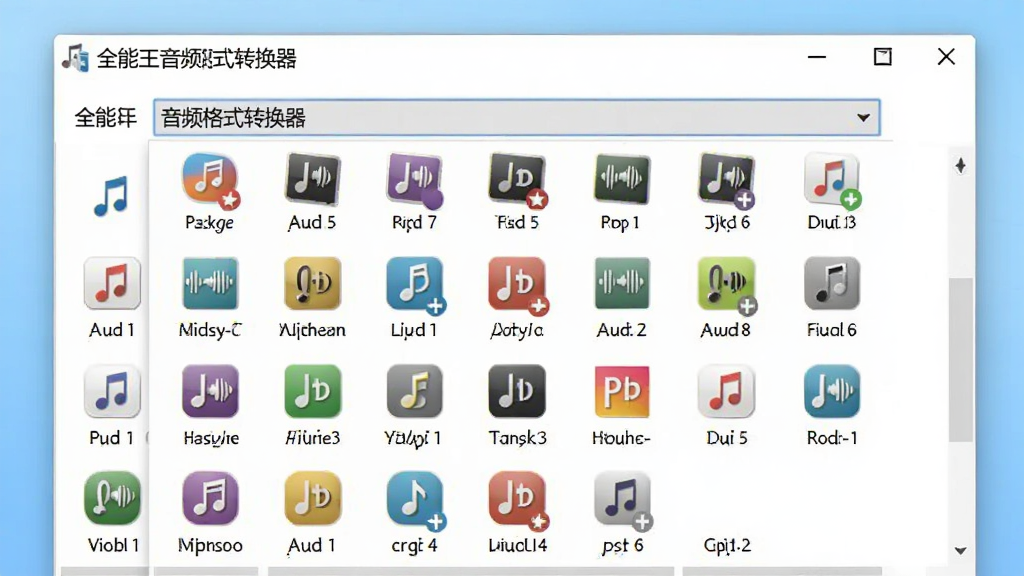The width and height of the screenshot is (1024, 576).
Task: Click the vertical scrollbar thumb
Action: pyautogui.click(x=961, y=360)
